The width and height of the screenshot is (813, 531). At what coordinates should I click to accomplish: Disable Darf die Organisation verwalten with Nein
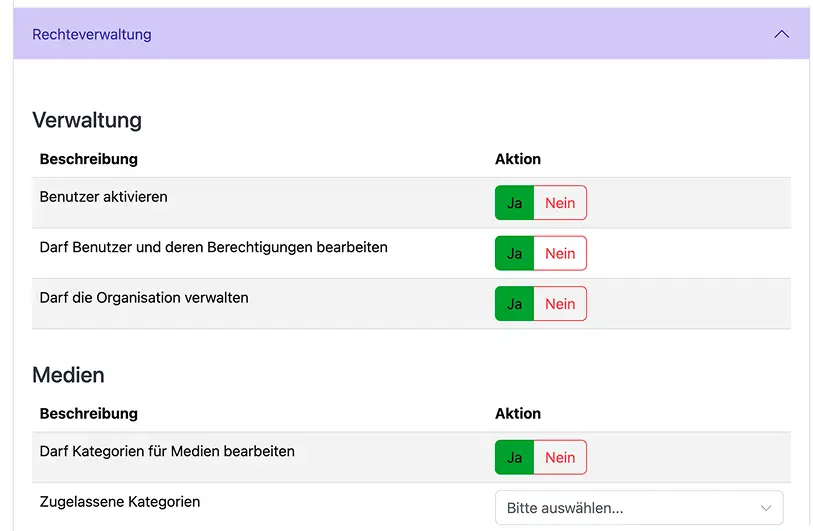click(x=560, y=304)
